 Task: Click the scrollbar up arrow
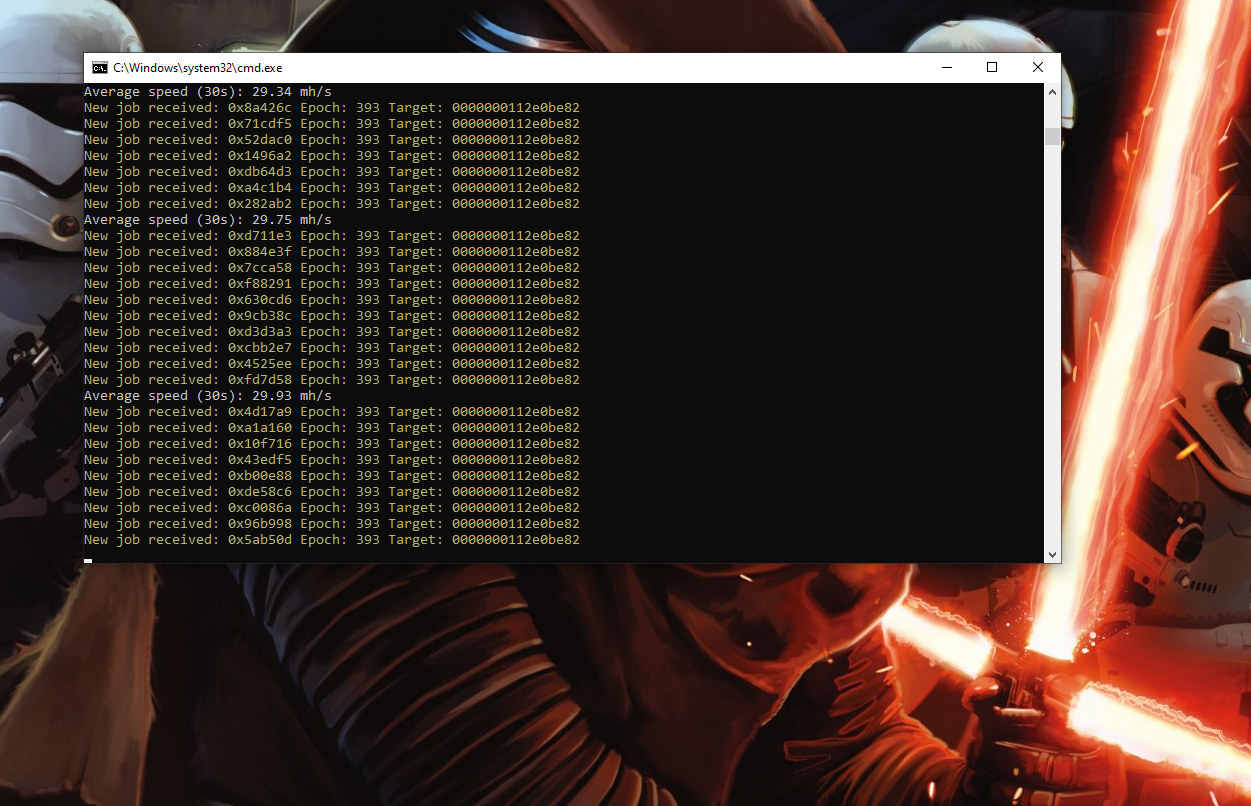click(1052, 91)
